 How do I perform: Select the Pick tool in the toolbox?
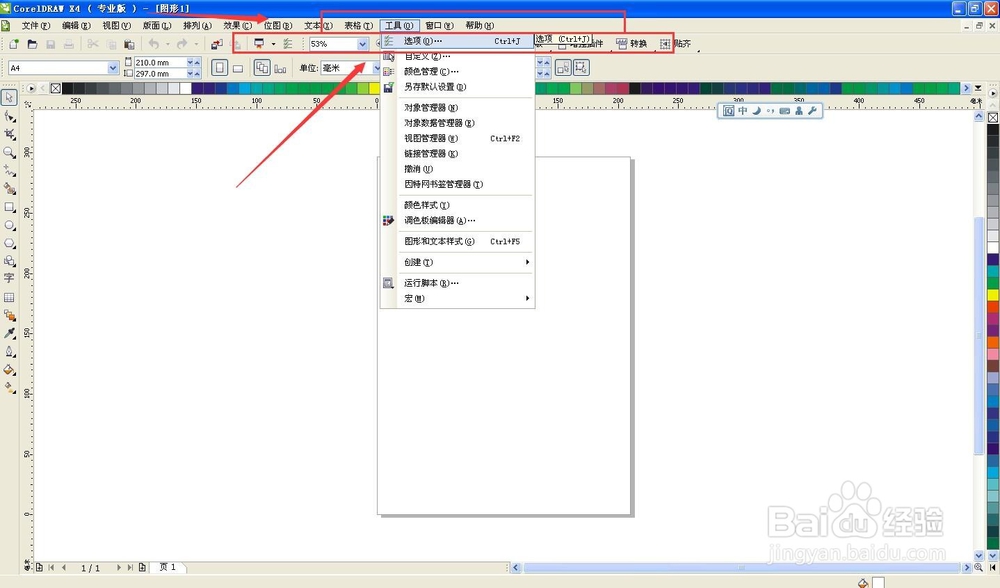point(9,98)
